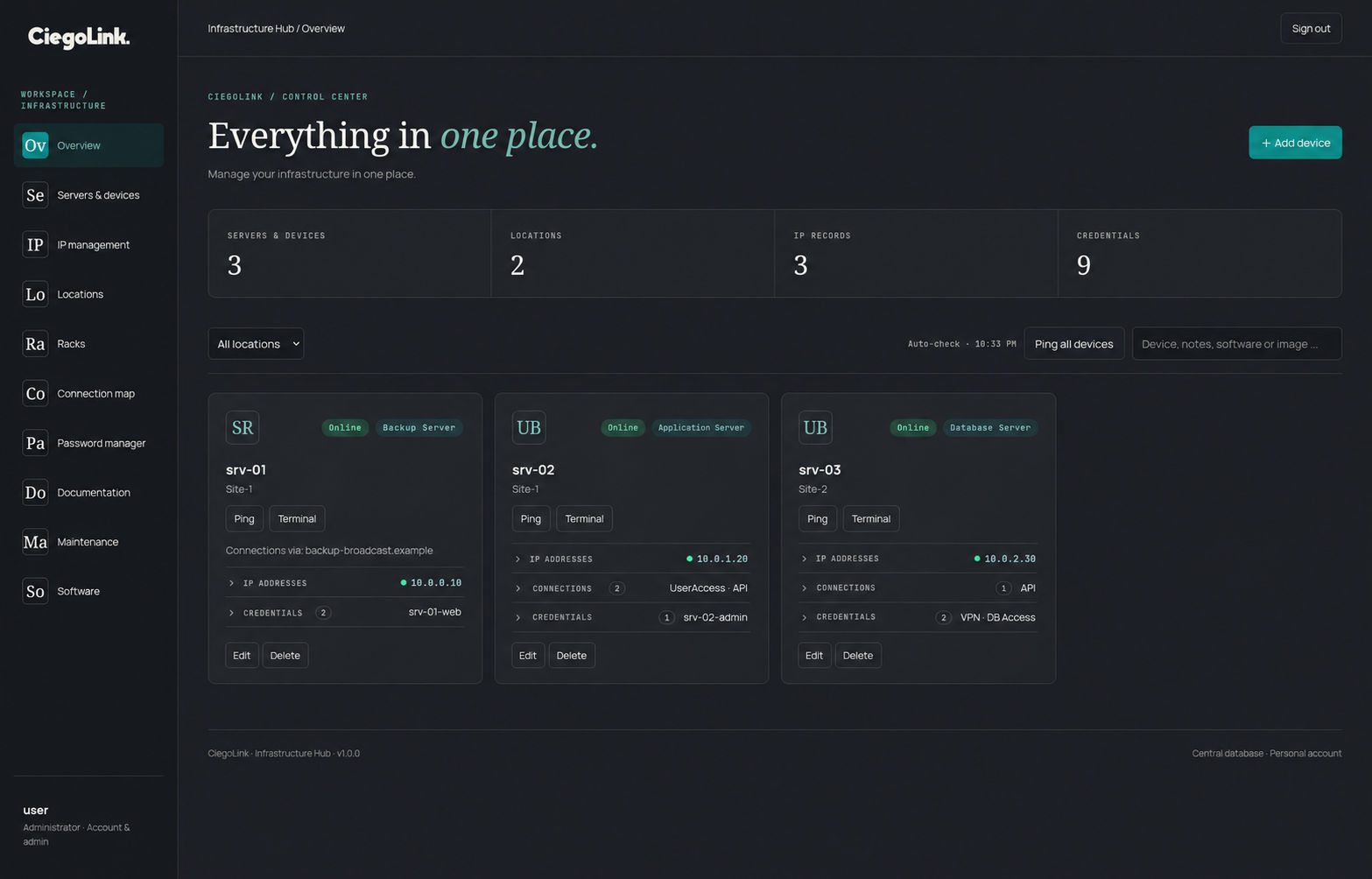Click the Online status badge on srv-03
Screen dimensions: 1372x879
913,427
